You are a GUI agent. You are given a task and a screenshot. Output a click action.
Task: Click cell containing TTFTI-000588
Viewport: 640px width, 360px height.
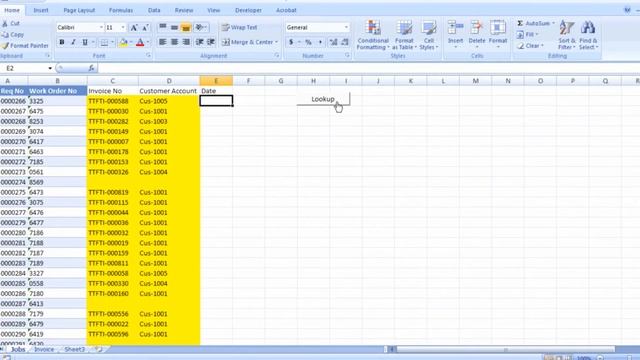112,101
